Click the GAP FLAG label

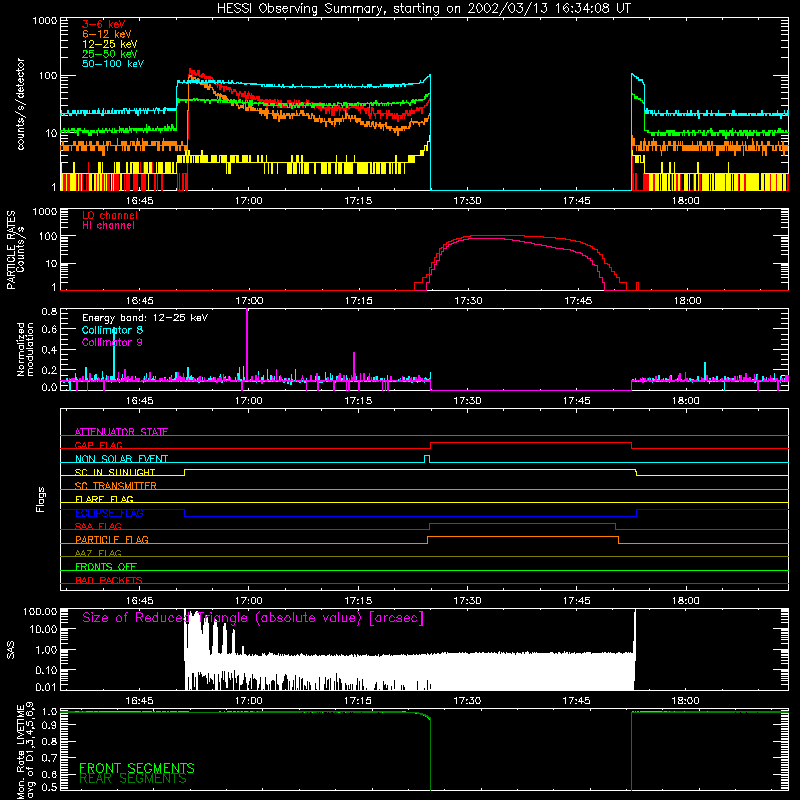click(98, 445)
